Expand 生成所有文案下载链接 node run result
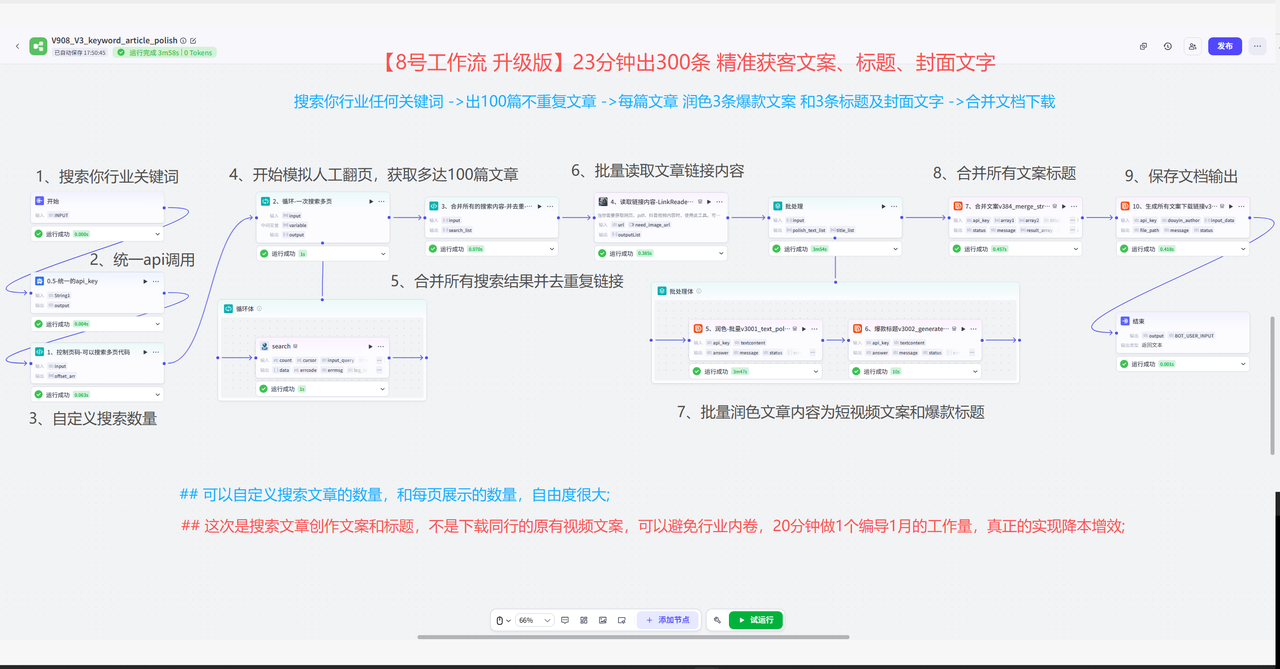 coord(1243,249)
